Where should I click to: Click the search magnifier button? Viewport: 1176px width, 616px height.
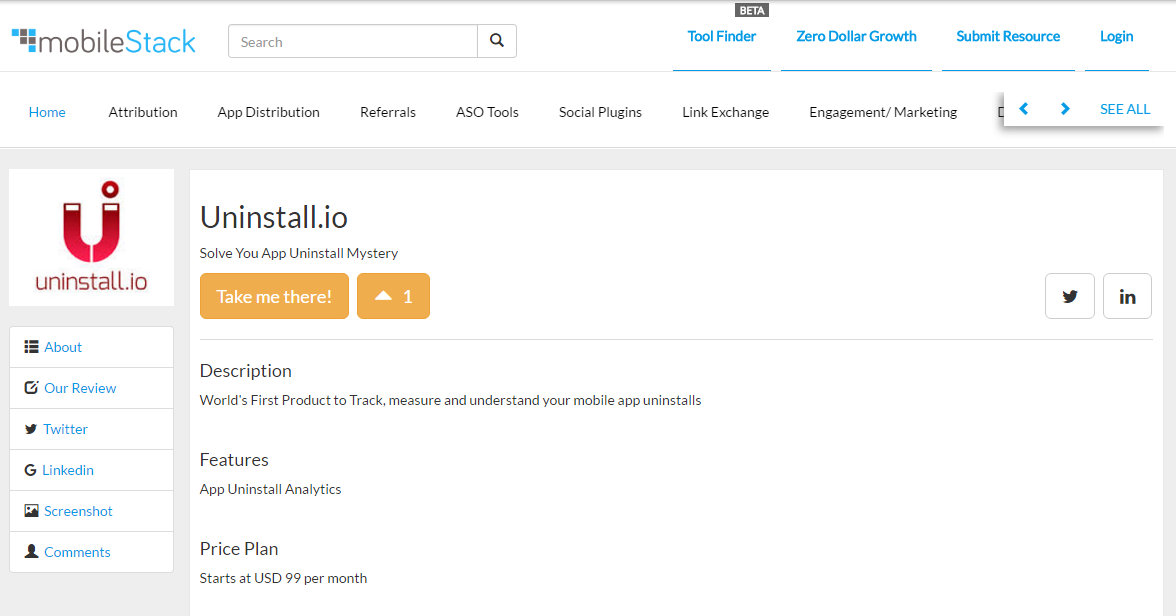pos(496,41)
